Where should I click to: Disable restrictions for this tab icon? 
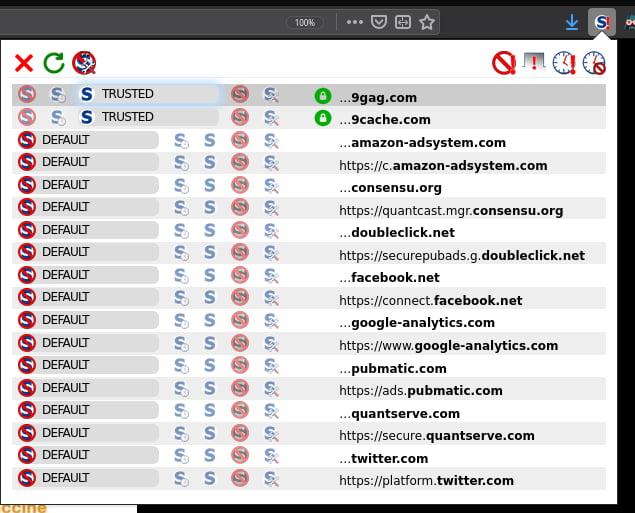534,62
